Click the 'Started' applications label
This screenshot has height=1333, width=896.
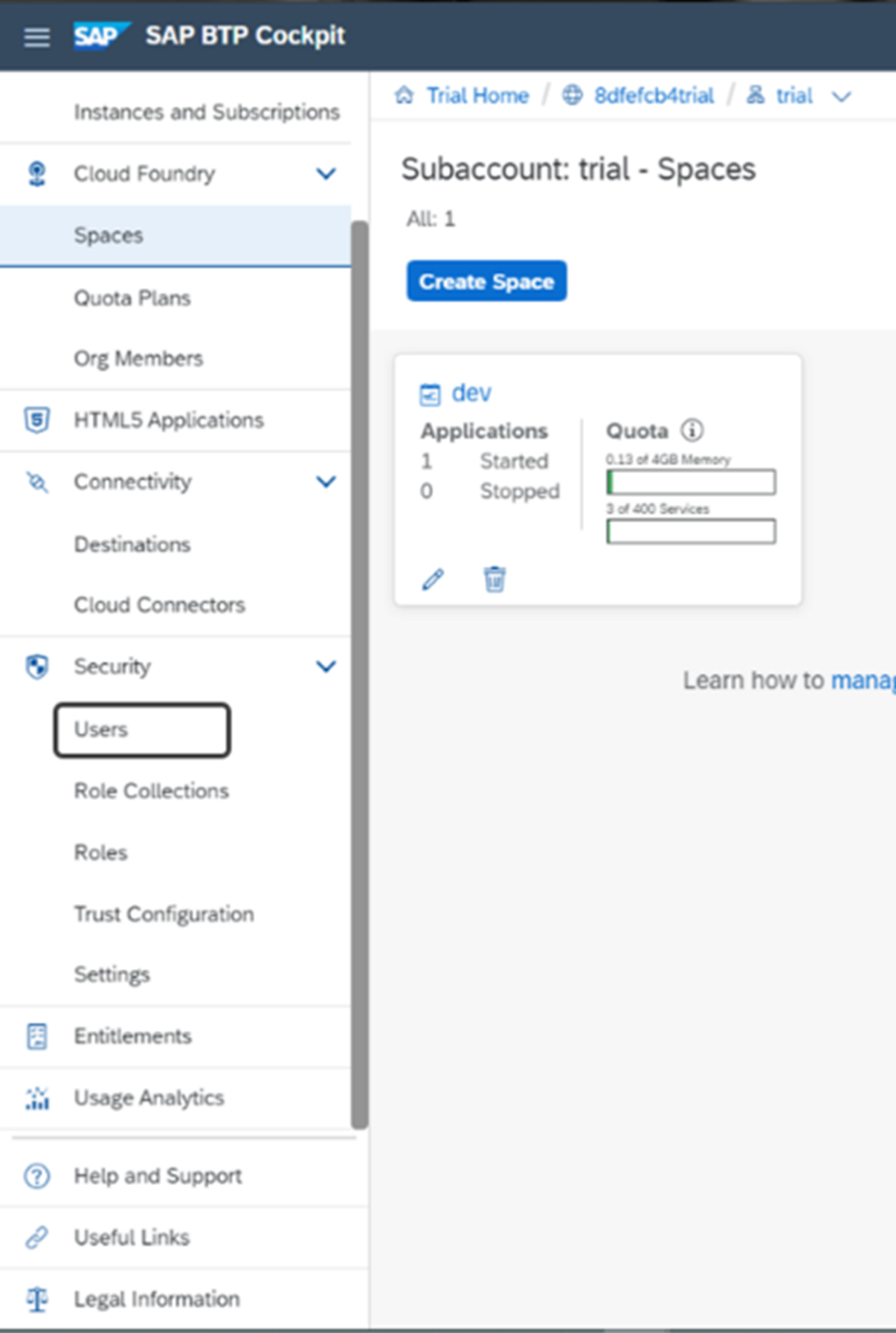click(x=514, y=461)
